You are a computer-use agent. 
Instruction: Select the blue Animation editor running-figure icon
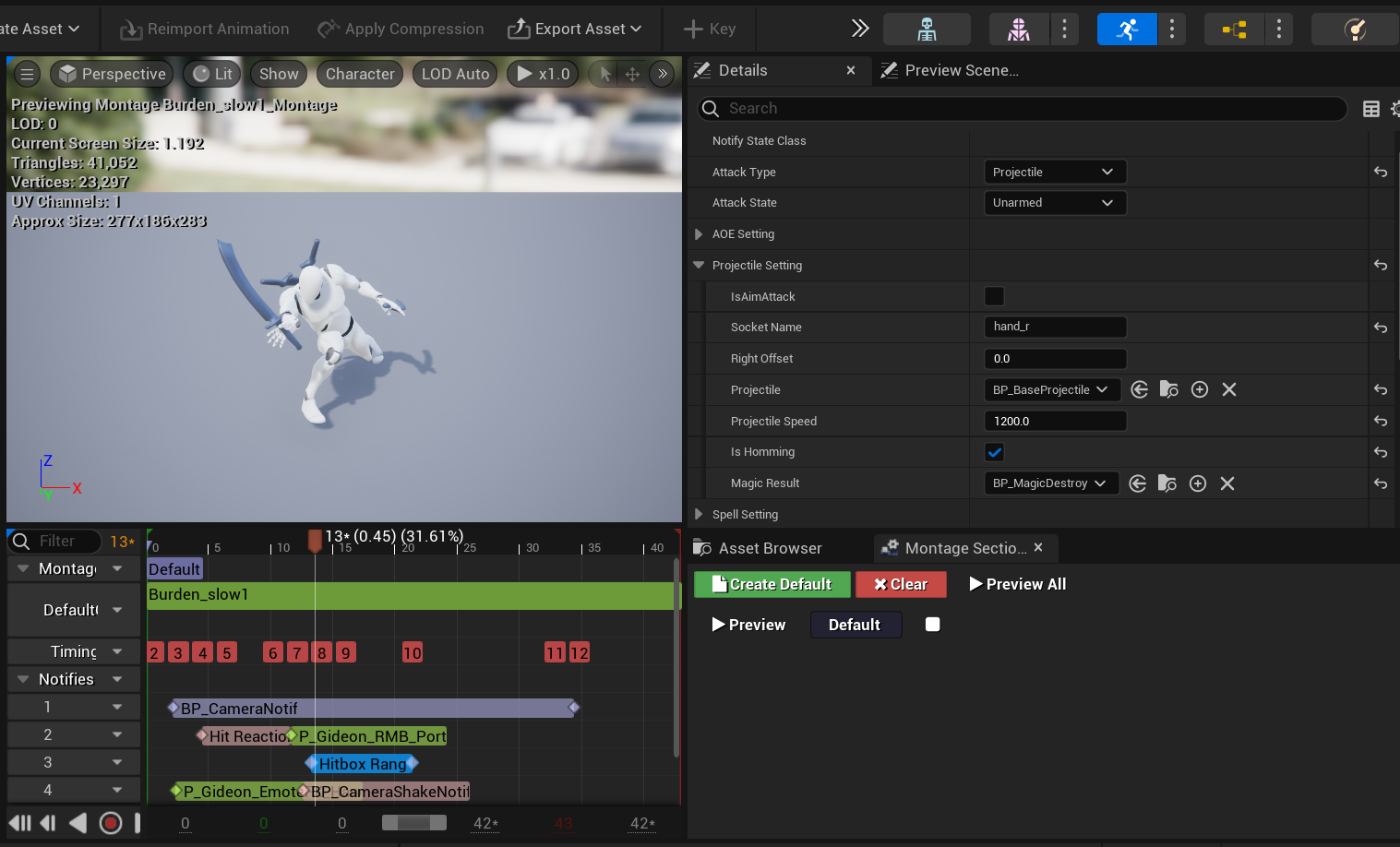1127,29
